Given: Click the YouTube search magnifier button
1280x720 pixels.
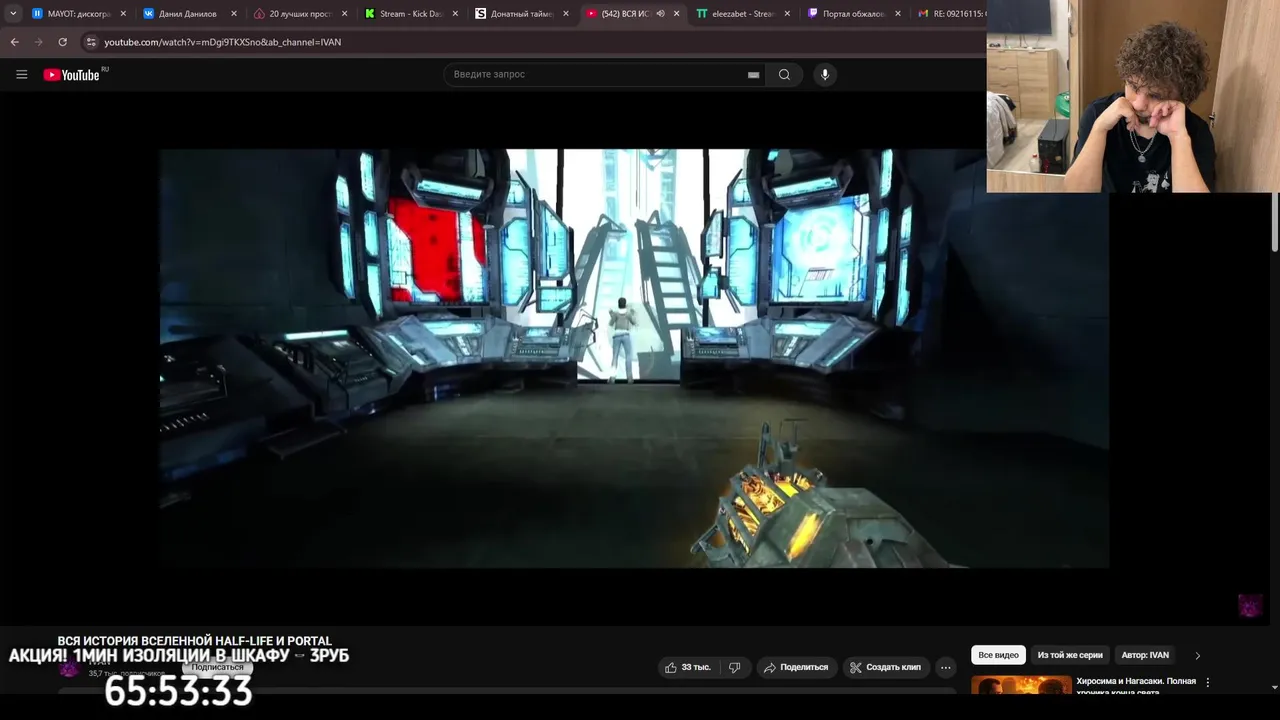Looking at the screenshot, I should 784,74.
